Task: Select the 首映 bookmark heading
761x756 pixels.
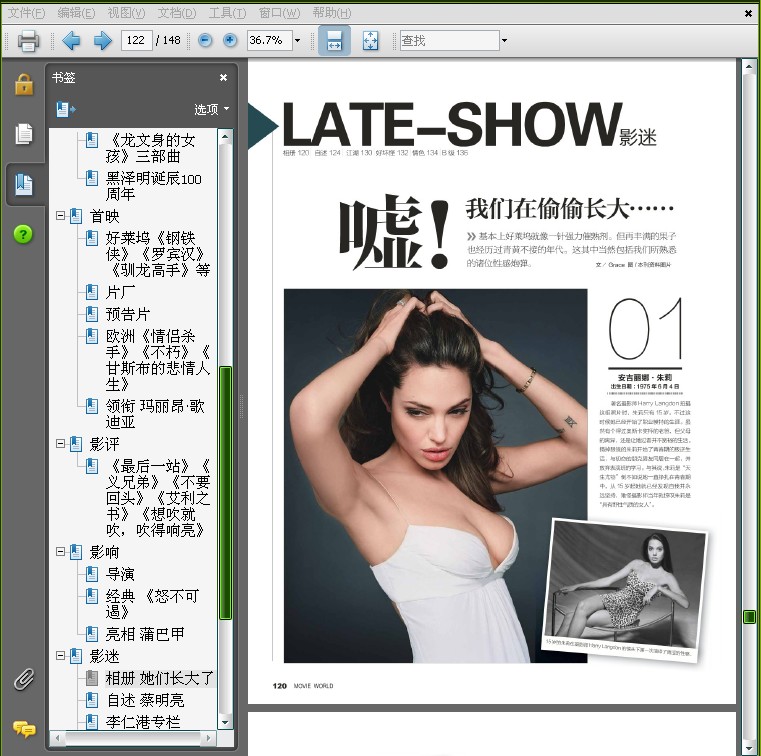Action: (x=104, y=216)
